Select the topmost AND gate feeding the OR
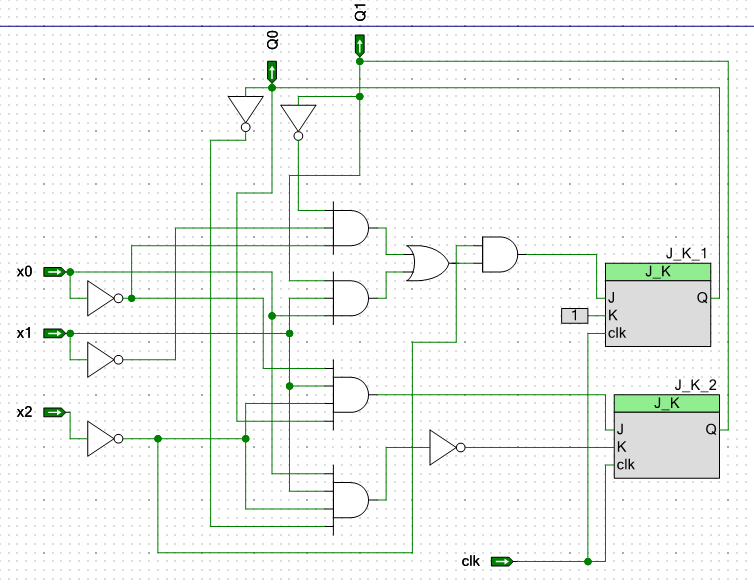The width and height of the screenshot is (754, 585). click(x=349, y=228)
